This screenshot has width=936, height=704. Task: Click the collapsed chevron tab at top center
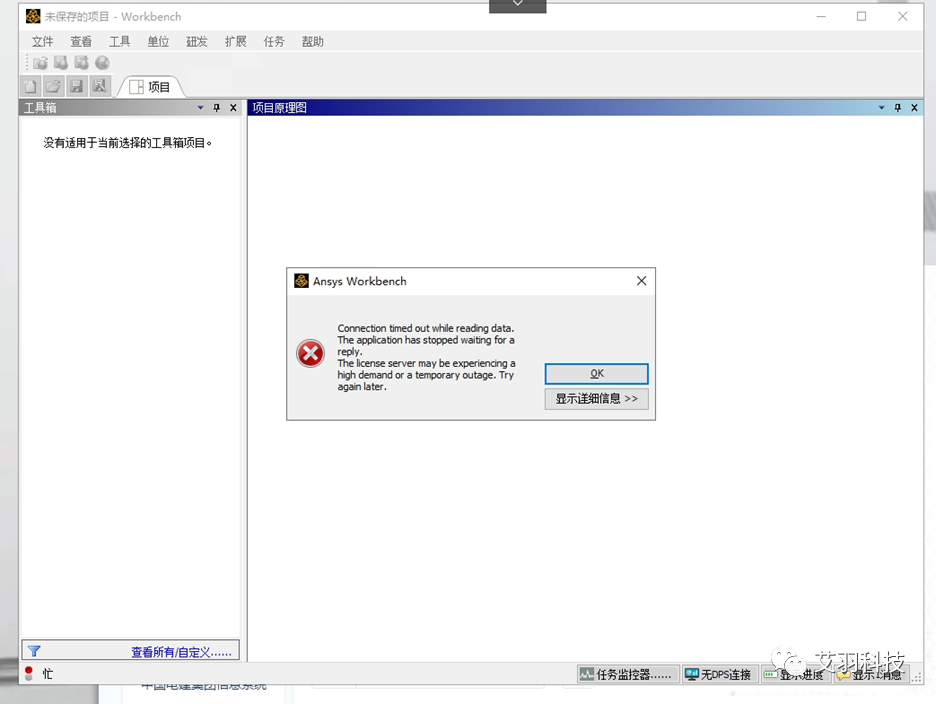coord(518,5)
